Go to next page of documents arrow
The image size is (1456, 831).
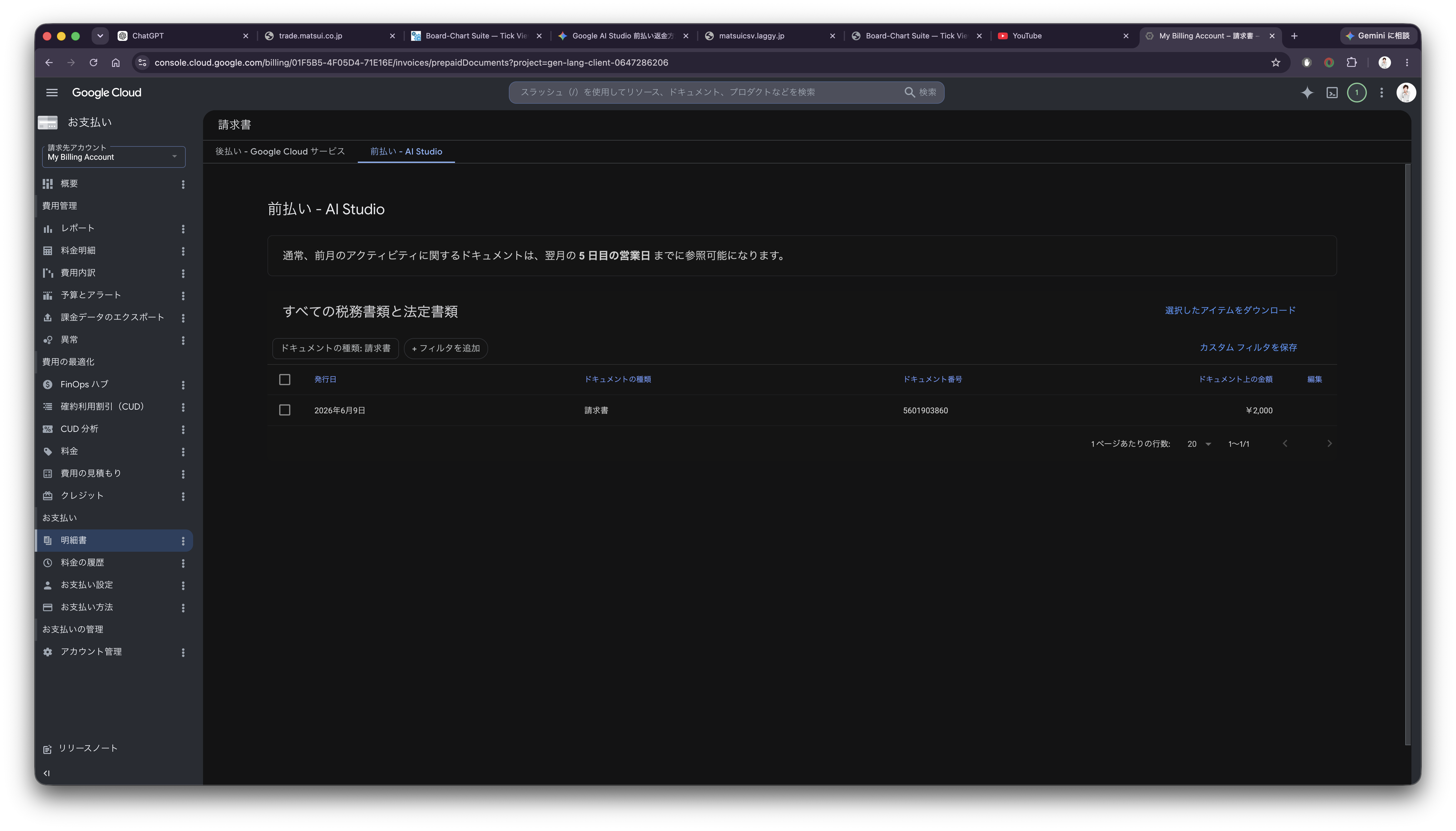coord(1329,444)
